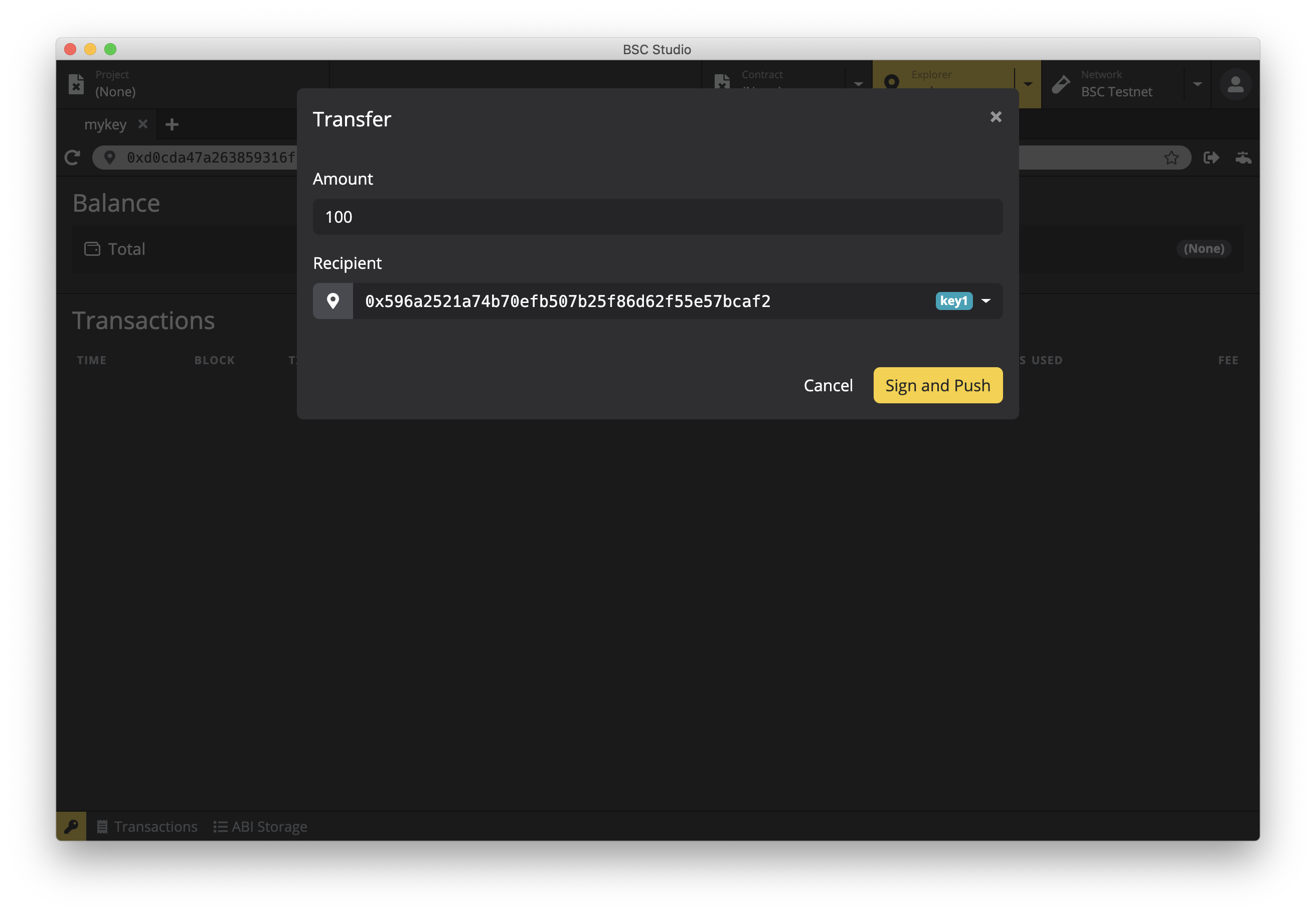
Task: Click the Project file icon
Action: pos(76,84)
